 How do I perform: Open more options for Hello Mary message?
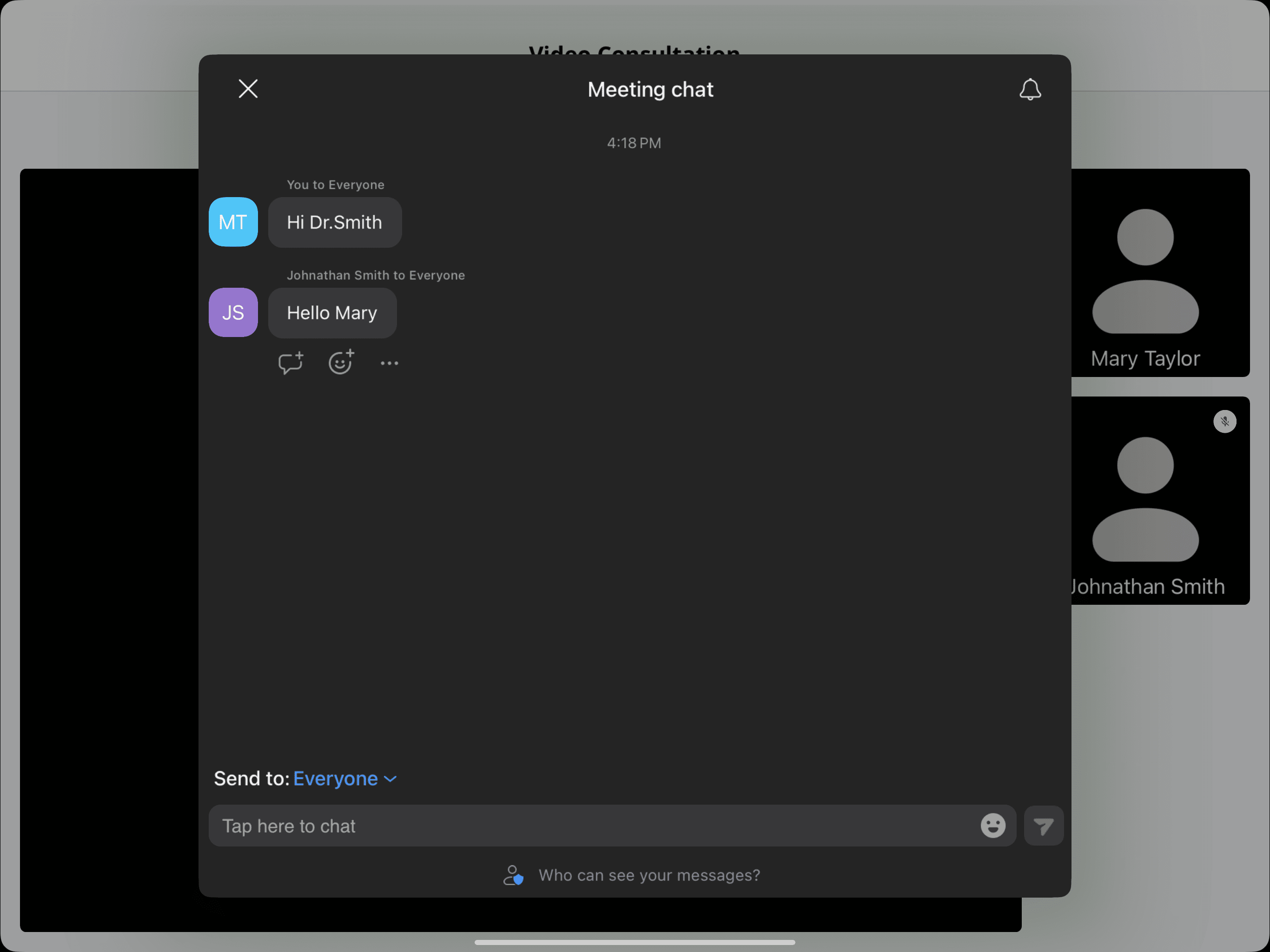pyautogui.click(x=389, y=364)
